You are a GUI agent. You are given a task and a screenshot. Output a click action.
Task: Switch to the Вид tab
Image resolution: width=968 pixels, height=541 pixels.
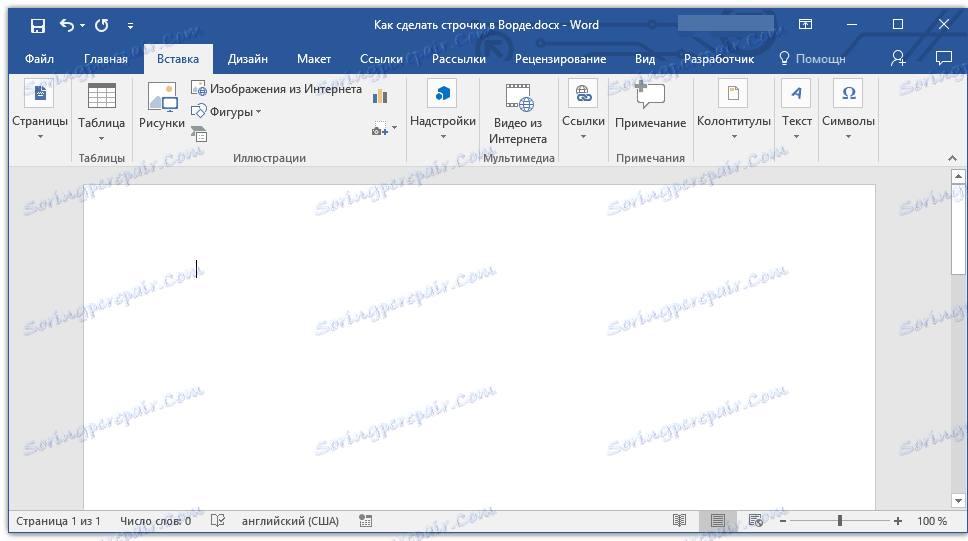(x=645, y=59)
